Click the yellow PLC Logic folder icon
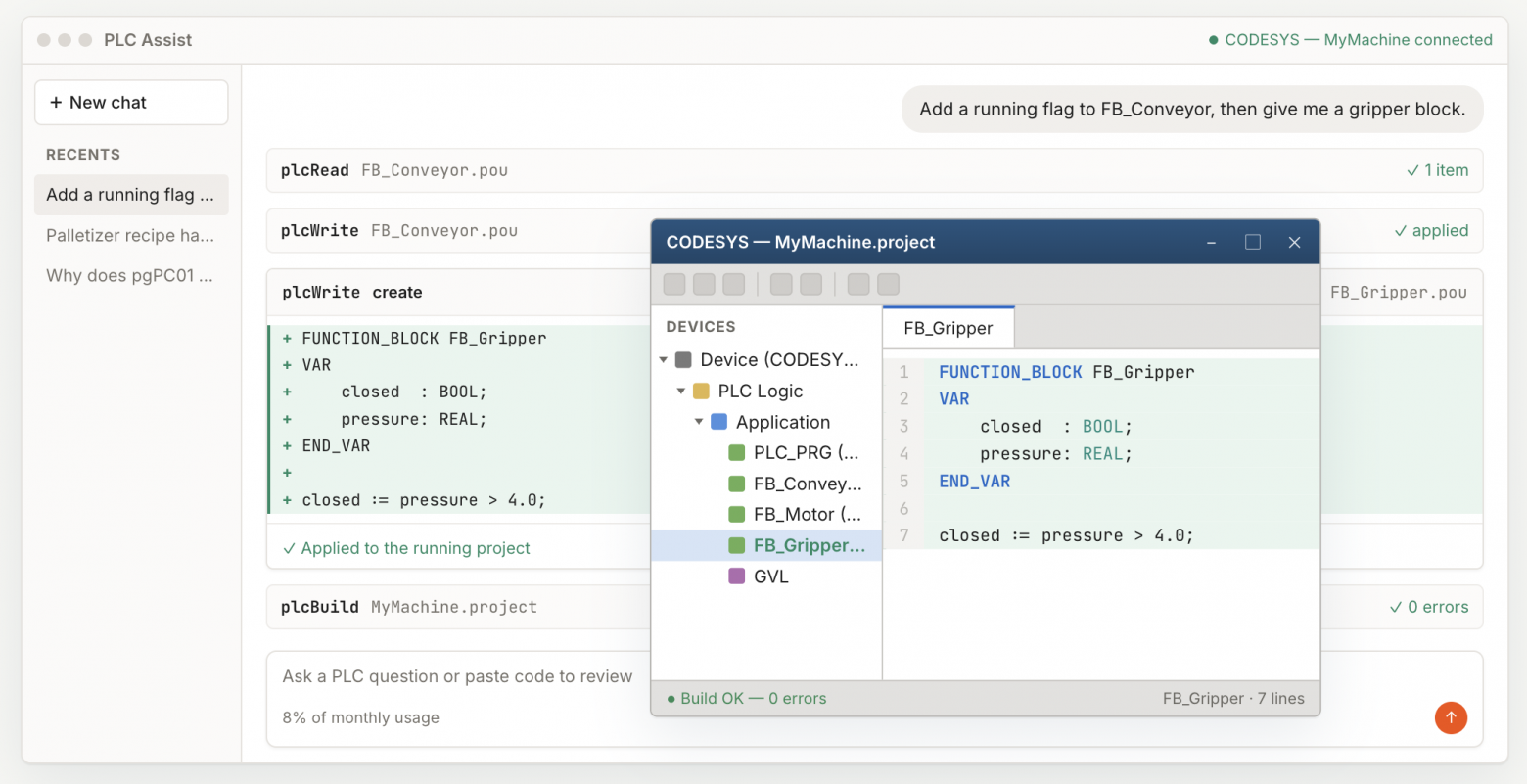Screen dimensions: 1527x784 701,392
